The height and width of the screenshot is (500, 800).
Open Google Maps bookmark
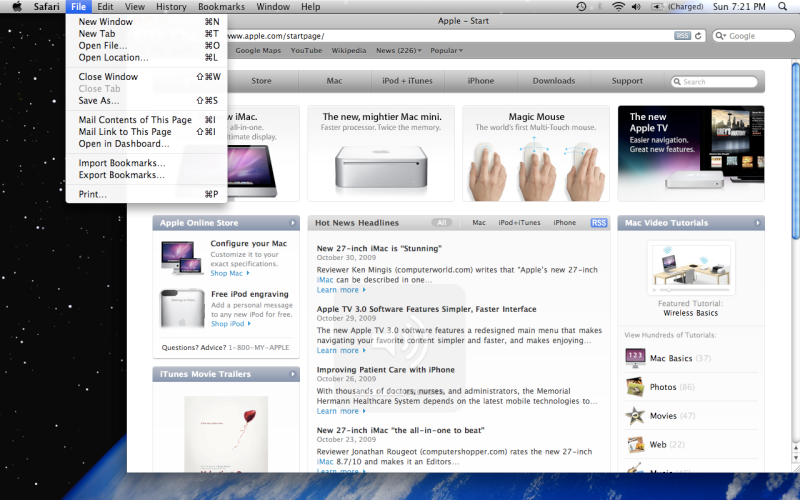[258, 51]
